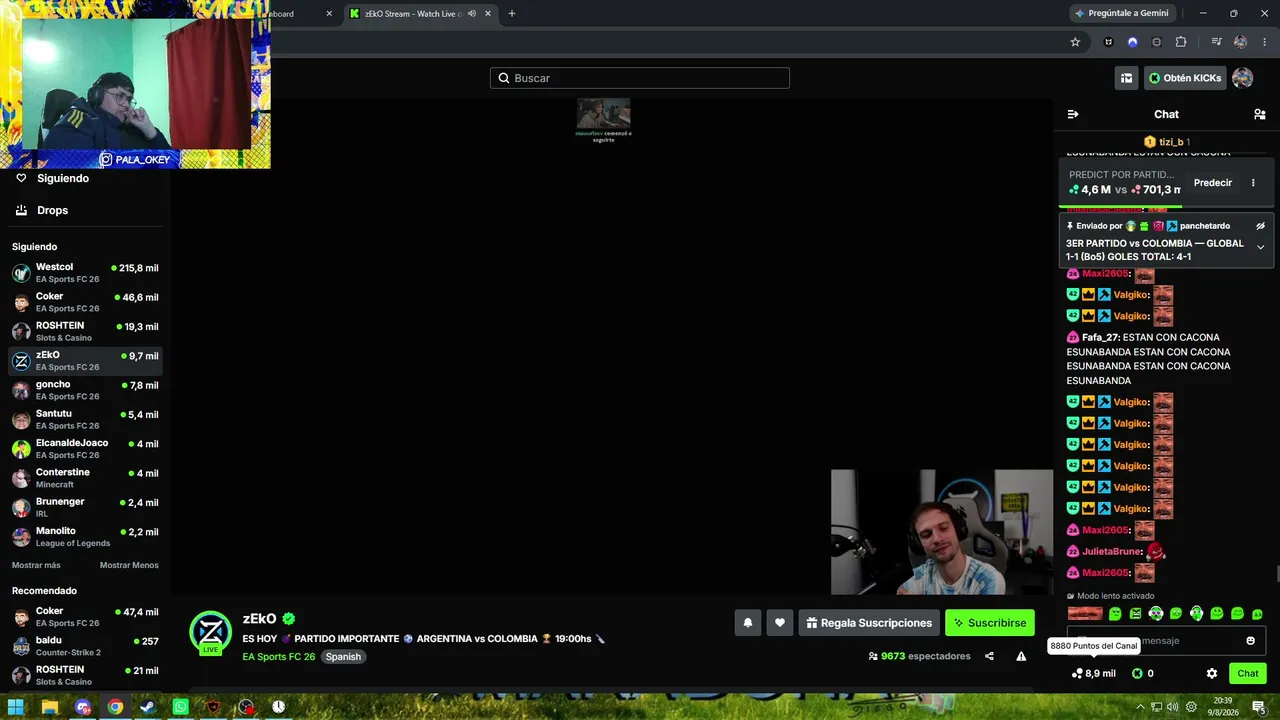Image resolution: width=1280 pixels, height=720 pixels.
Task: Open the chat users list icon
Action: pyautogui.click(x=1260, y=114)
